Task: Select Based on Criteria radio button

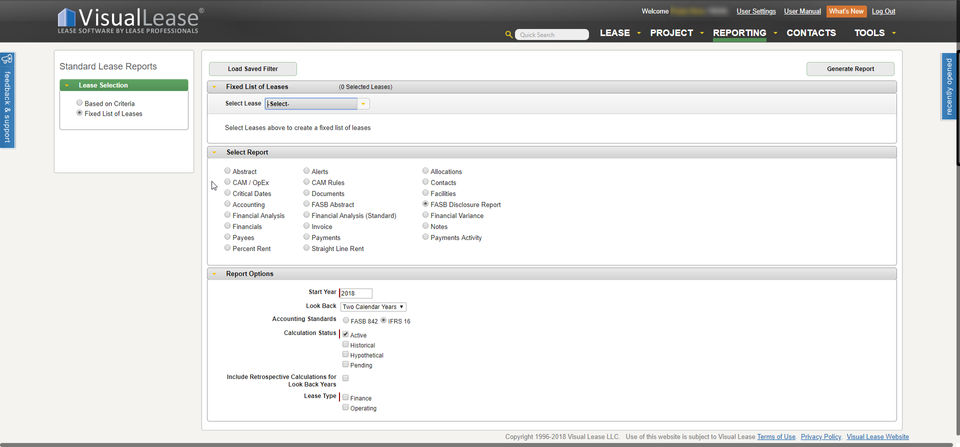Action: pos(80,103)
